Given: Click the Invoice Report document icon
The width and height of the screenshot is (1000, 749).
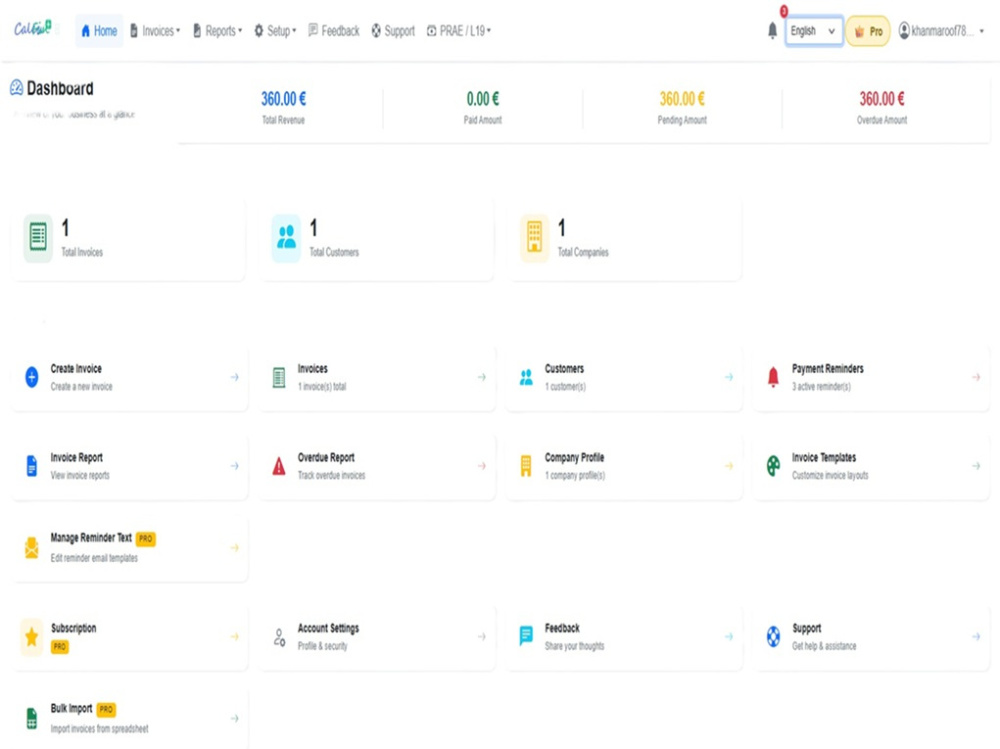Looking at the screenshot, I should pos(32,466).
